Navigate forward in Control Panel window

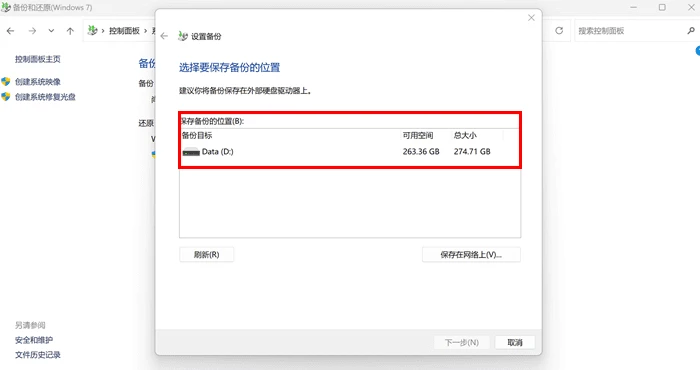click(32, 31)
